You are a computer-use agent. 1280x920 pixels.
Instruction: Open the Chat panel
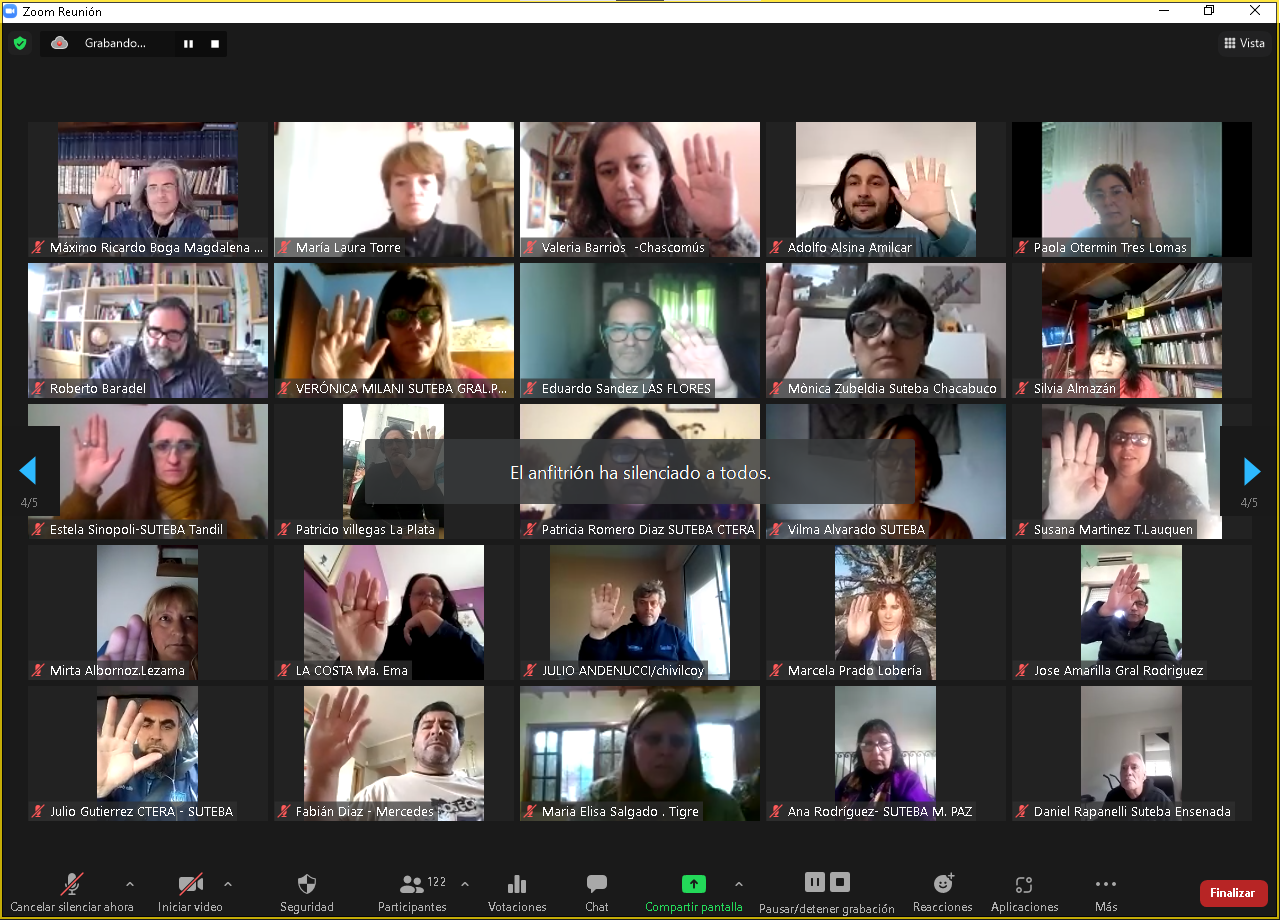tap(597, 885)
